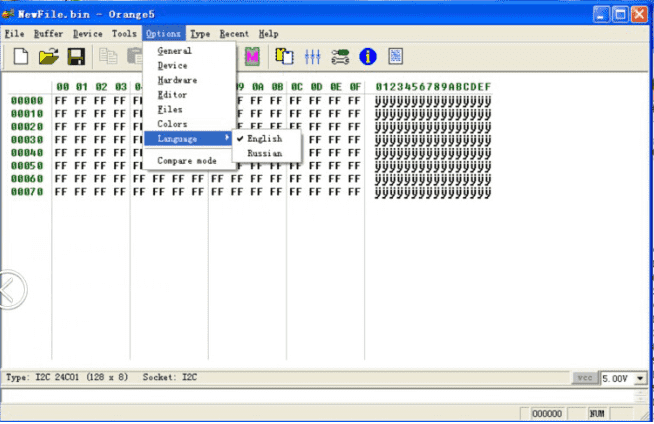Choose Hardware in Options menu

pos(190,80)
